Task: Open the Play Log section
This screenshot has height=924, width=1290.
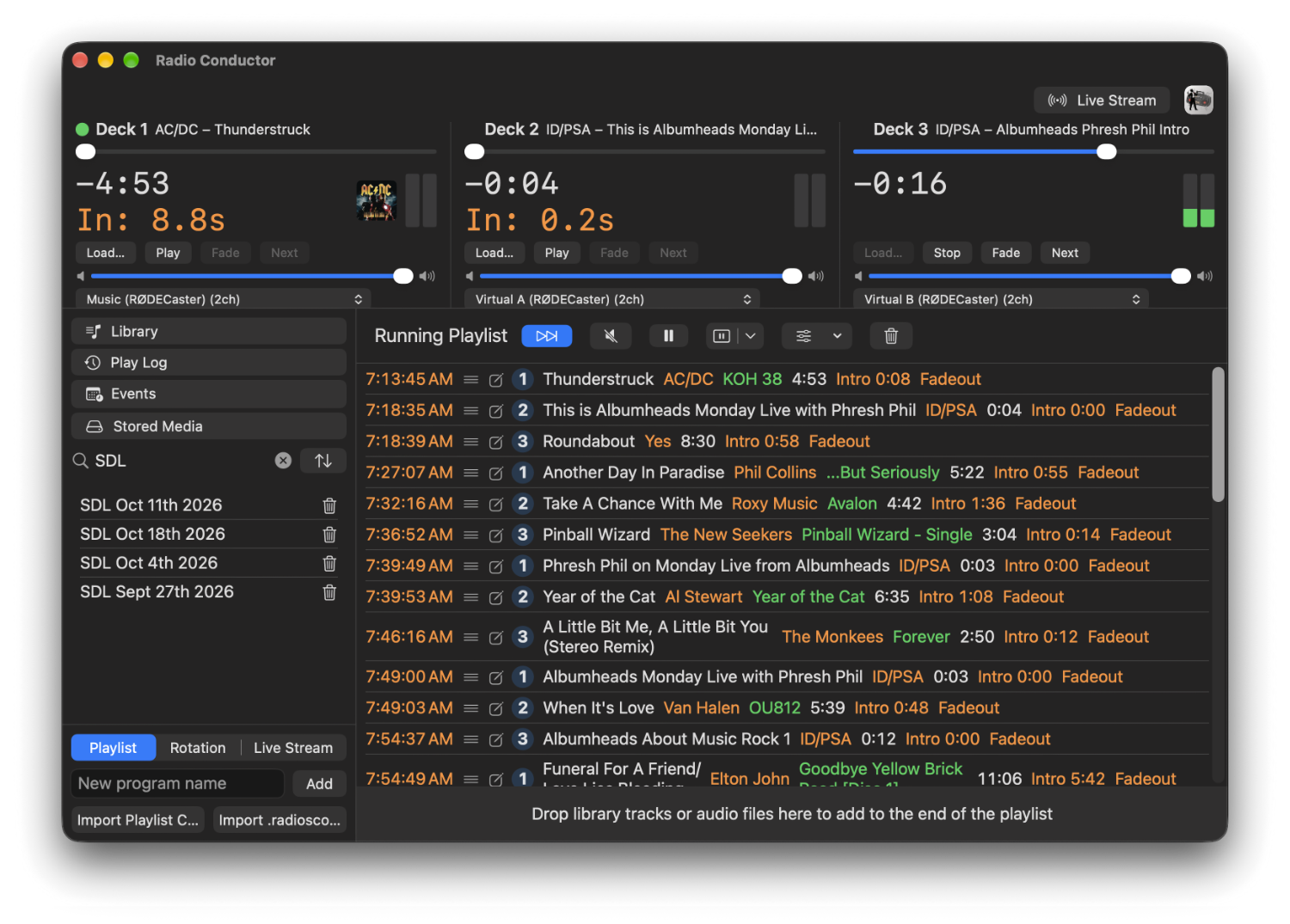Action: tap(209, 363)
